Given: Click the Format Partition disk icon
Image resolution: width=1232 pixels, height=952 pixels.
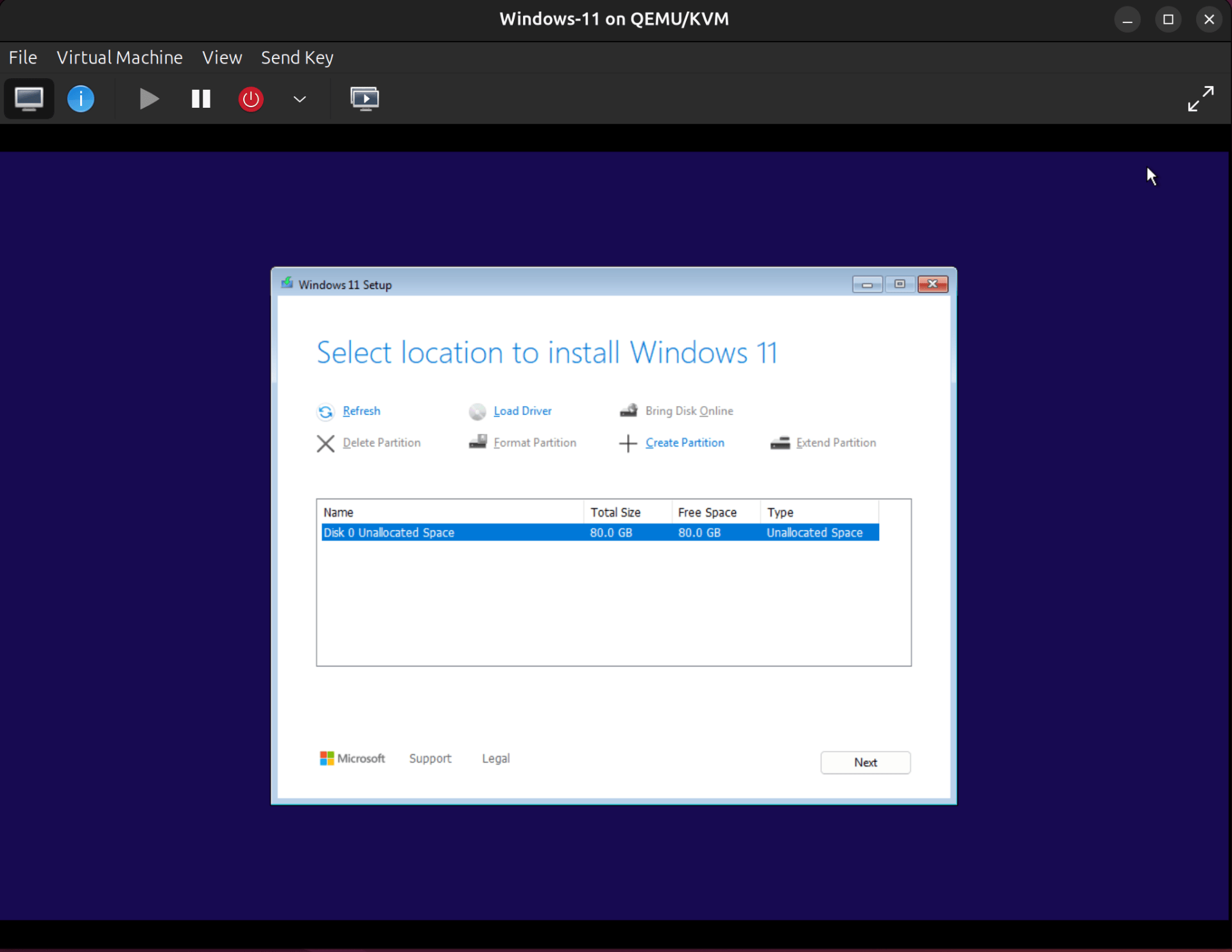Looking at the screenshot, I should point(478,443).
